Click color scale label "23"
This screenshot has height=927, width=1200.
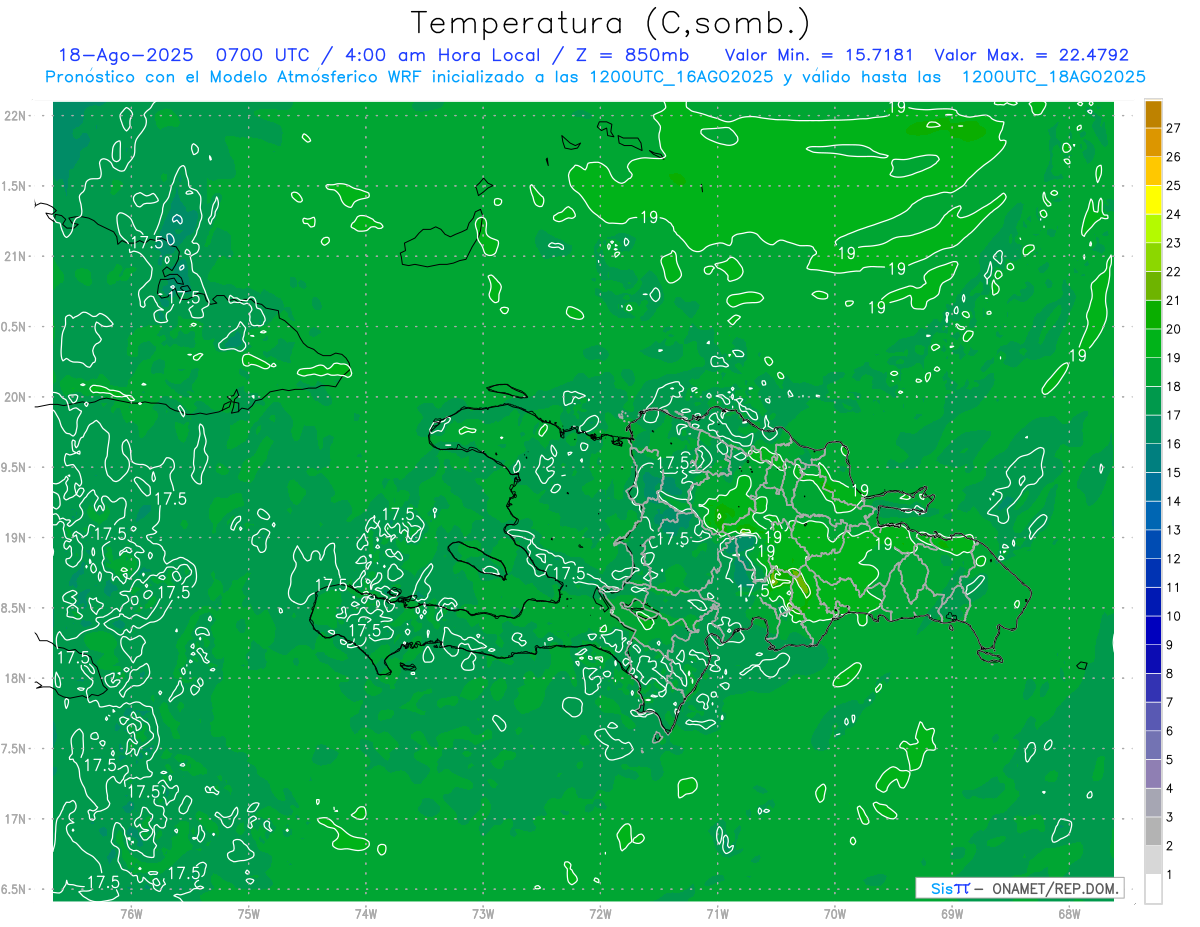tap(1174, 243)
